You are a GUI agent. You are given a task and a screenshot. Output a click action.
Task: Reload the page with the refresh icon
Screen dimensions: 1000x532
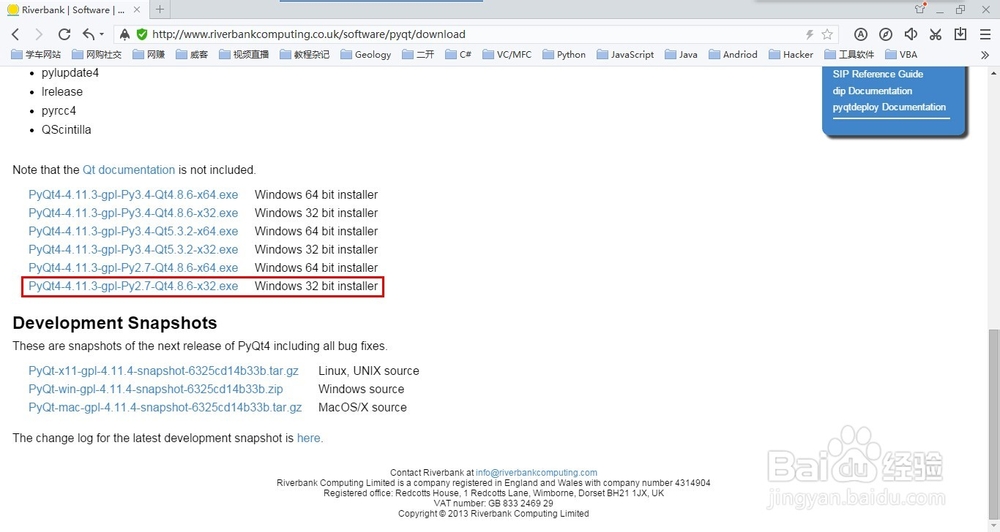coord(64,34)
